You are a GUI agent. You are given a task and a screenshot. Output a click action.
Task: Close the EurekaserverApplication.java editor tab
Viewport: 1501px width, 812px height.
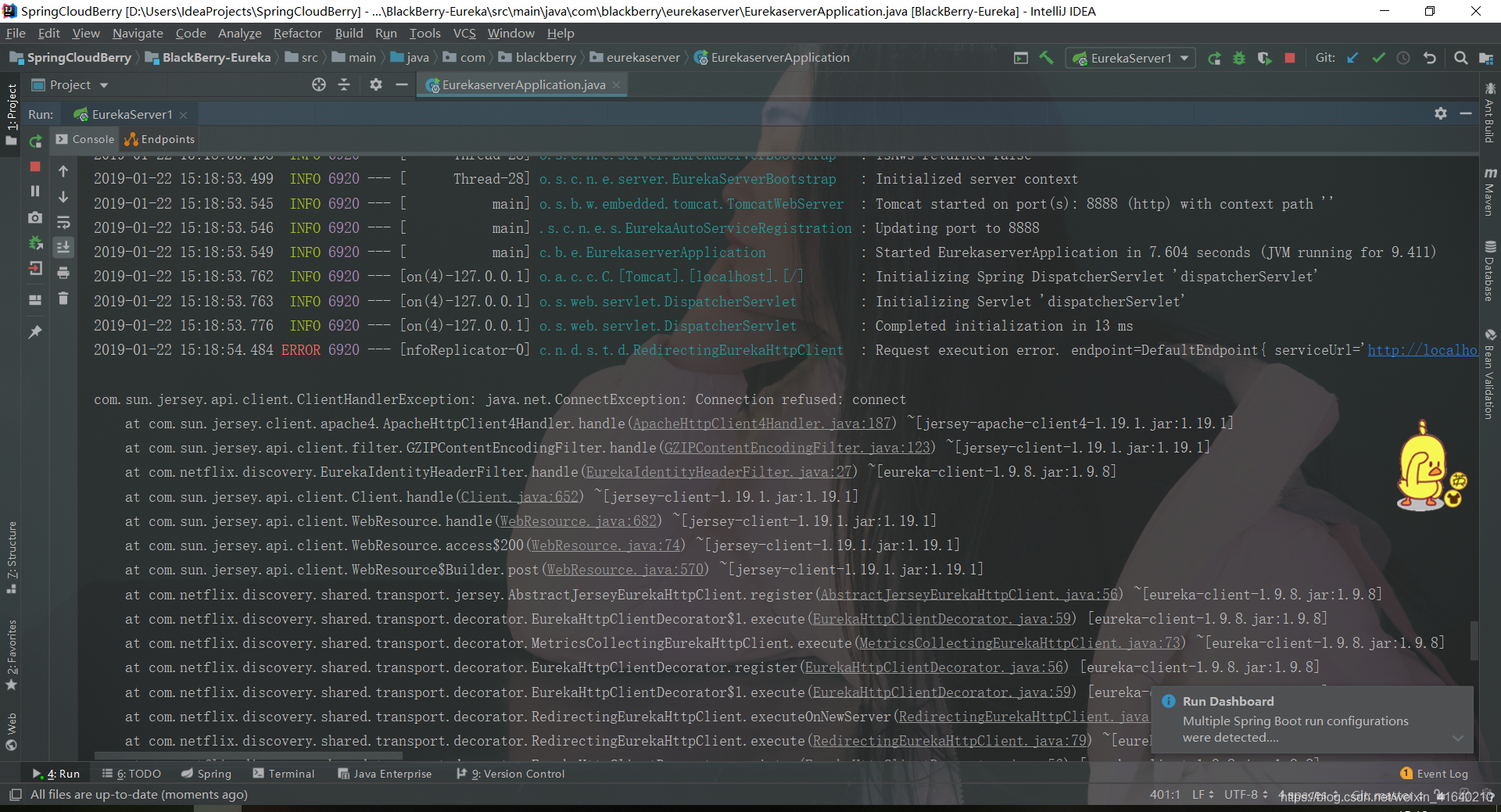[616, 84]
